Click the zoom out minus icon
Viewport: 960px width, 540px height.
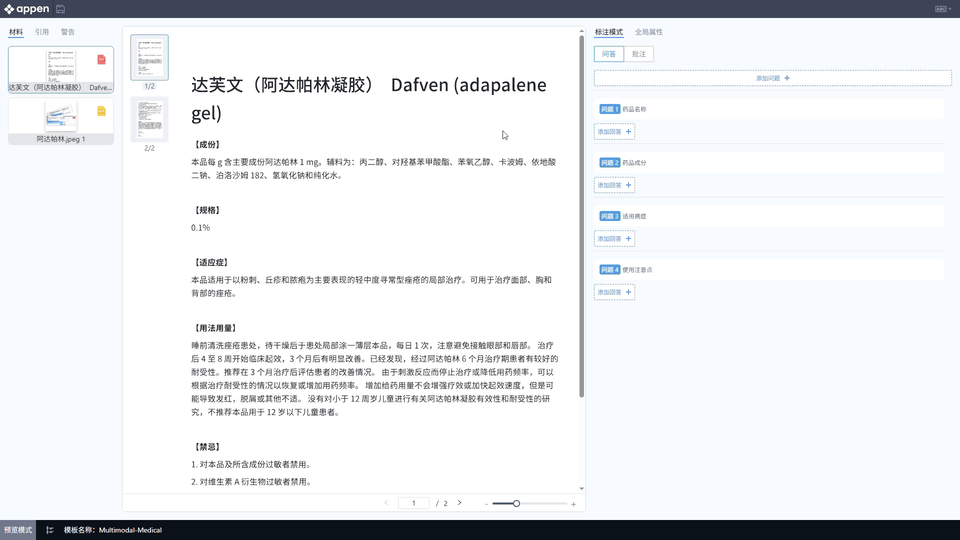tap(486, 504)
